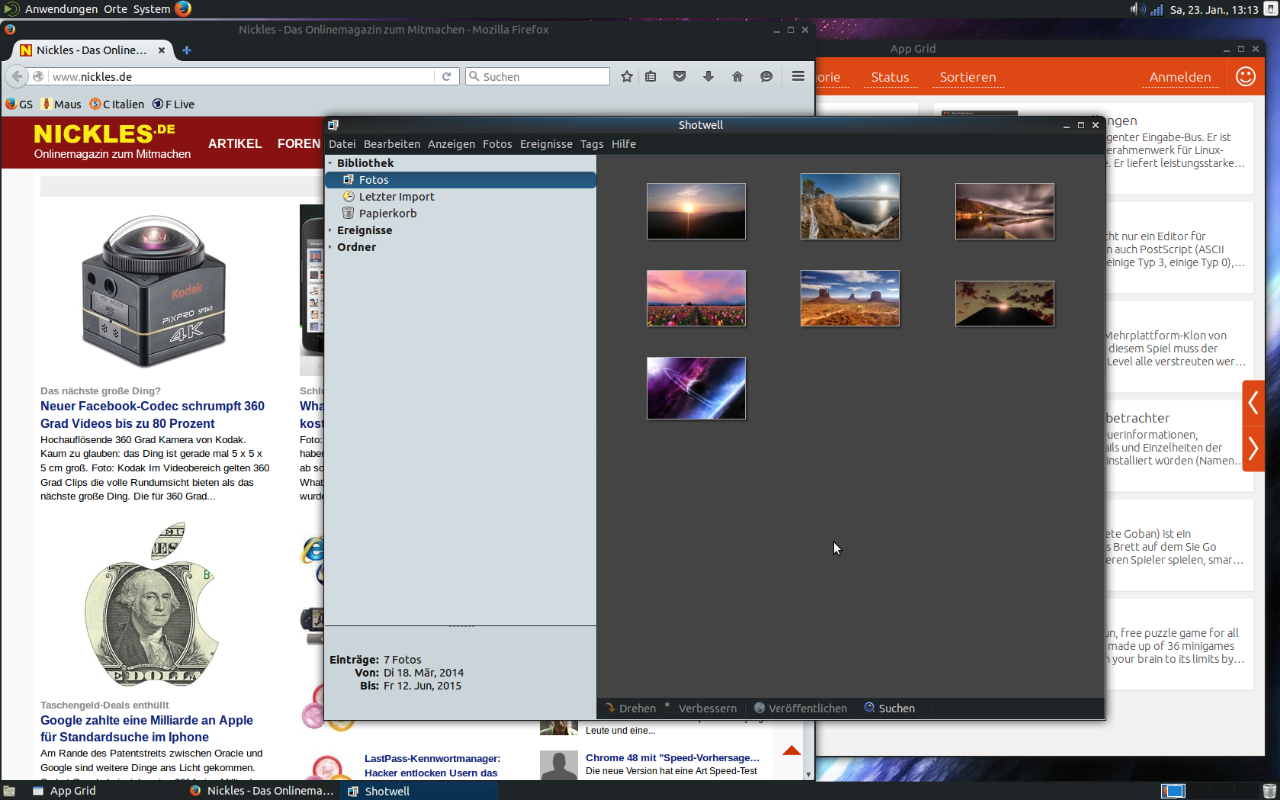Open the Firefox downloads arrow icon
Viewport: 1280px width, 800px height.
point(708,76)
